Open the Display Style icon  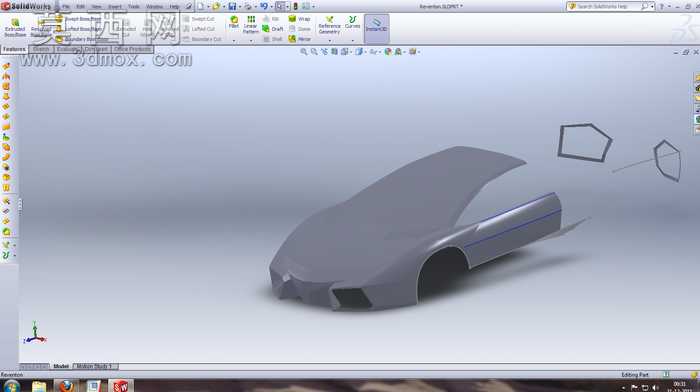[x=358, y=52]
